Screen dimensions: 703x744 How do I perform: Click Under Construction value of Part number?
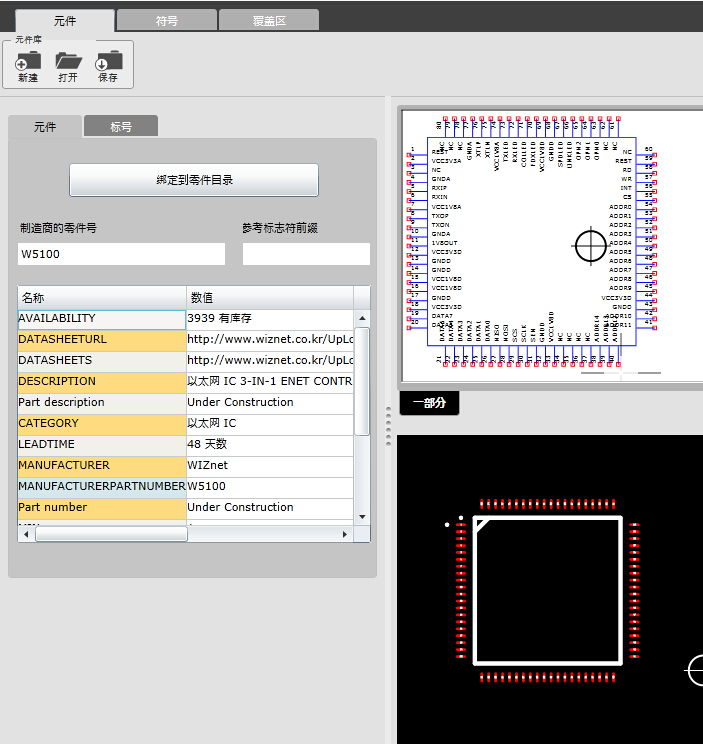[x=270, y=507]
